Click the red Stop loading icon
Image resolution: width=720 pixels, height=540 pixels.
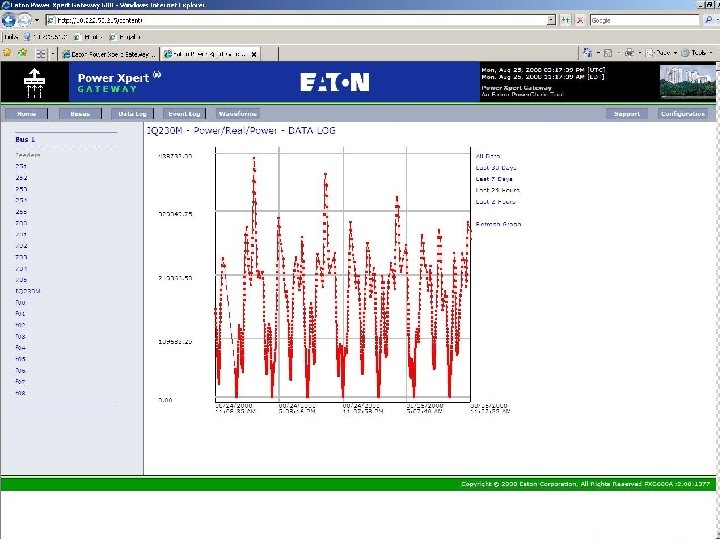[x=580, y=20]
